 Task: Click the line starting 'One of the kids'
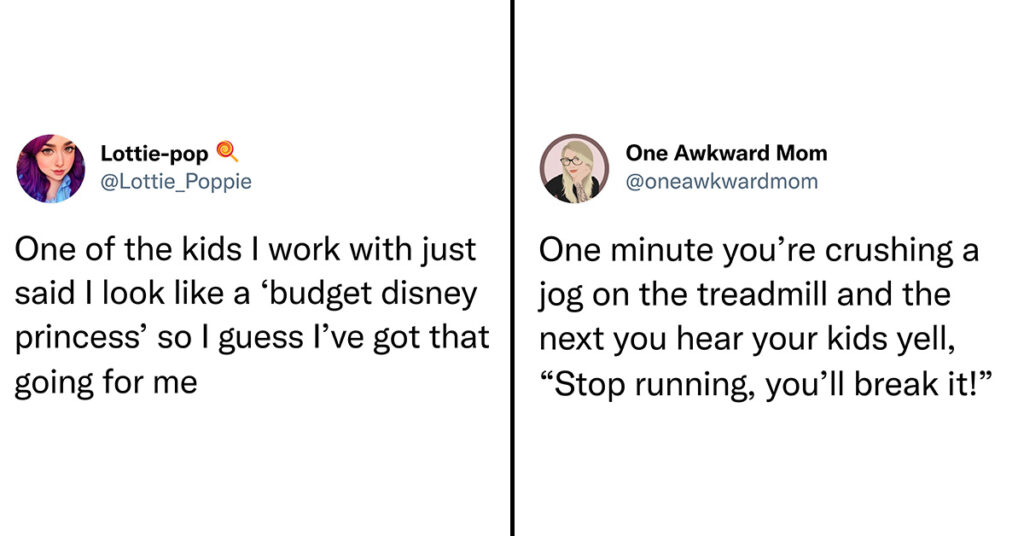tap(245, 250)
